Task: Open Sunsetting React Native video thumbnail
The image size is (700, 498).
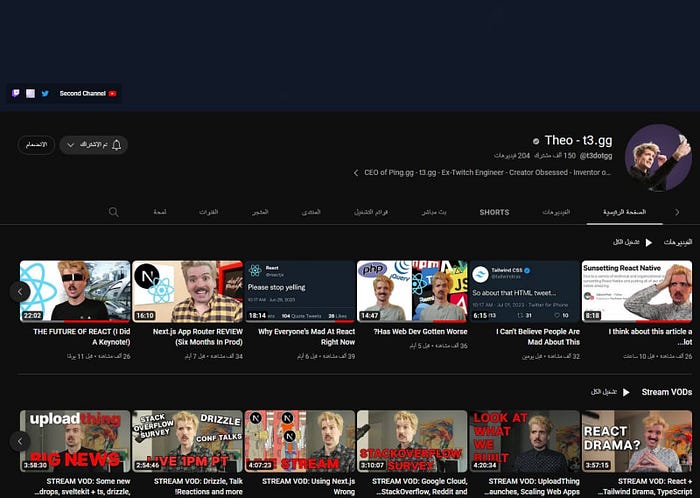Action: click(637, 291)
